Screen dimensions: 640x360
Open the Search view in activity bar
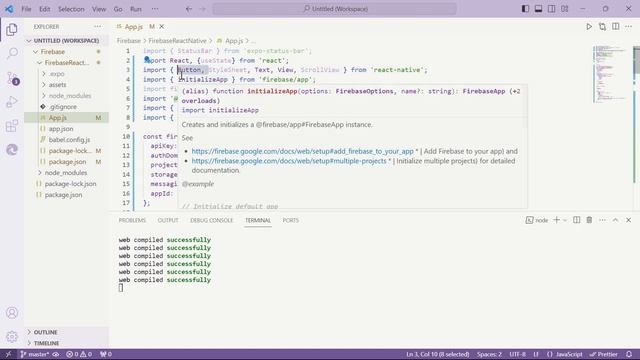click(12, 53)
